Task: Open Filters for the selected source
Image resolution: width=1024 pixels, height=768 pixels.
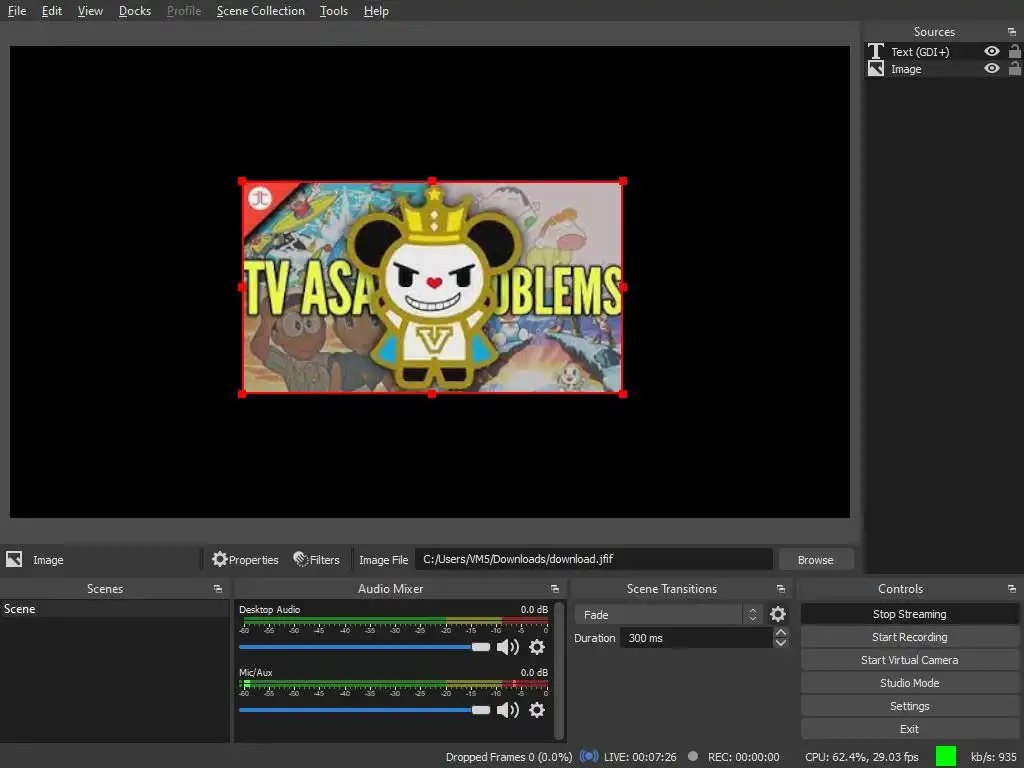Action: point(317,560)
